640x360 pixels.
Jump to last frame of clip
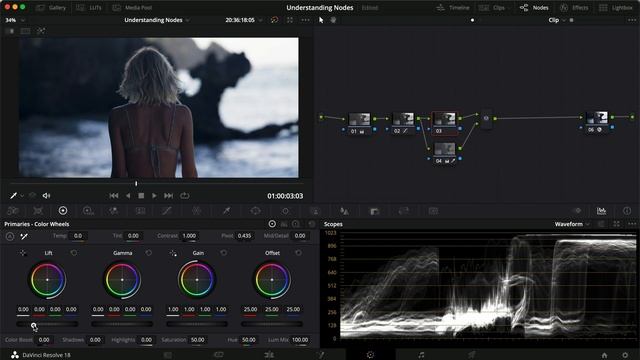click(x=168, y=196)
